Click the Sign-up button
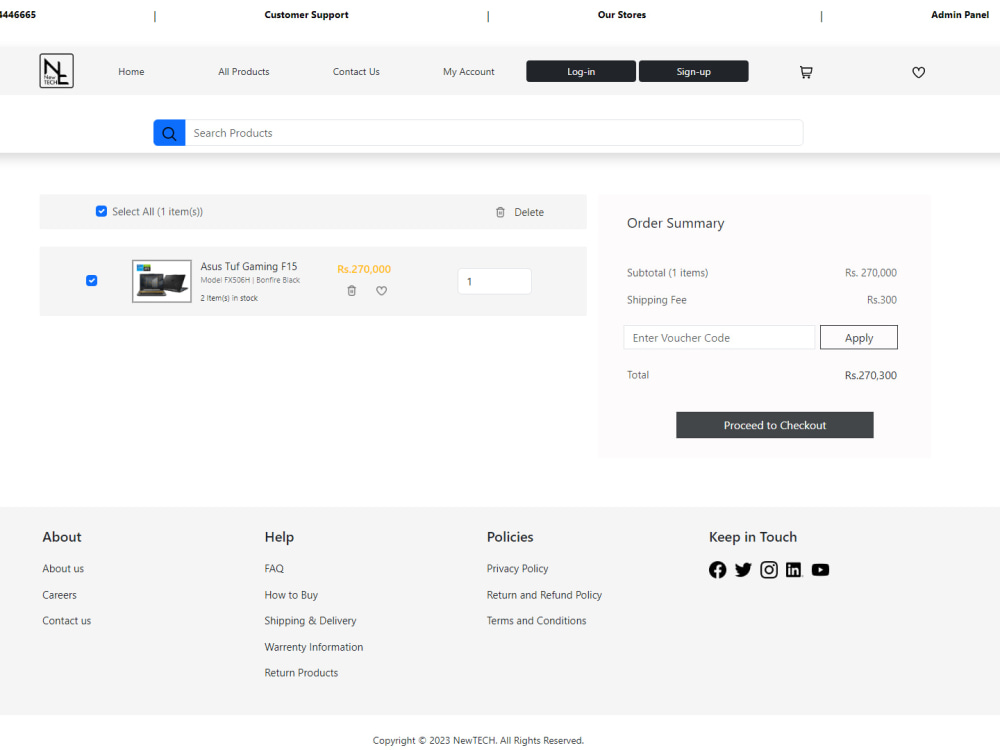The height and width of the screenshot is (750, 1000). pos(693,71)
